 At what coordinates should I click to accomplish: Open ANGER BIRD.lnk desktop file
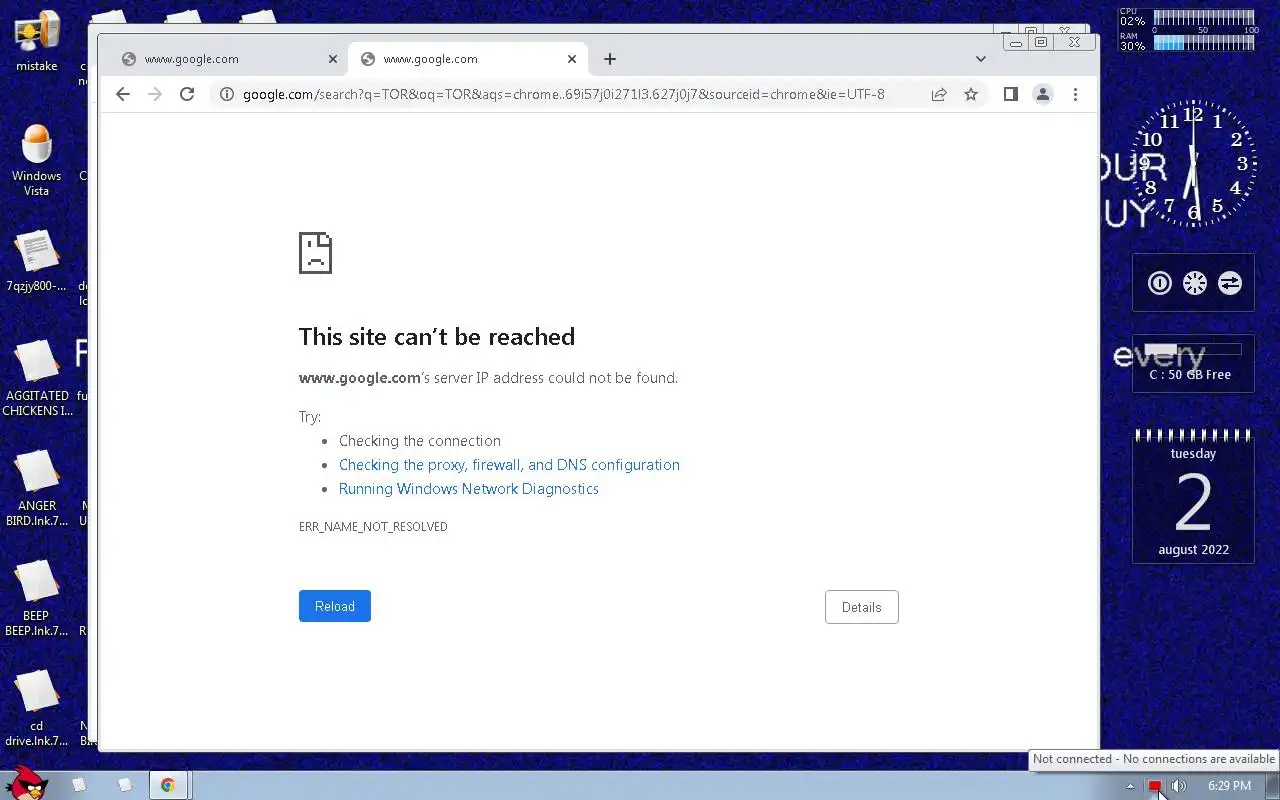coord(37,488)
